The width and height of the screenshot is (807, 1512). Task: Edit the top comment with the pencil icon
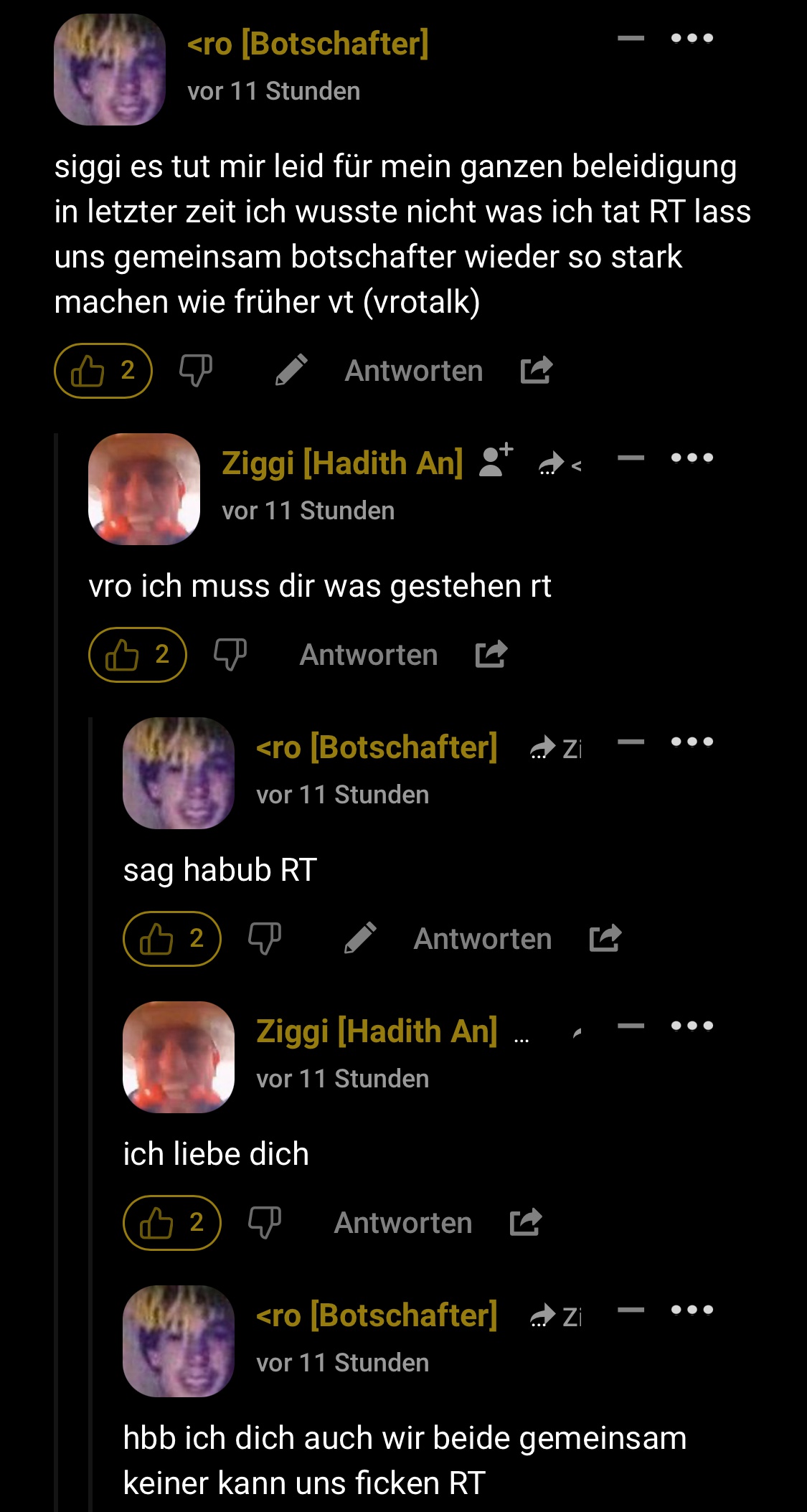tap(292, 370)
